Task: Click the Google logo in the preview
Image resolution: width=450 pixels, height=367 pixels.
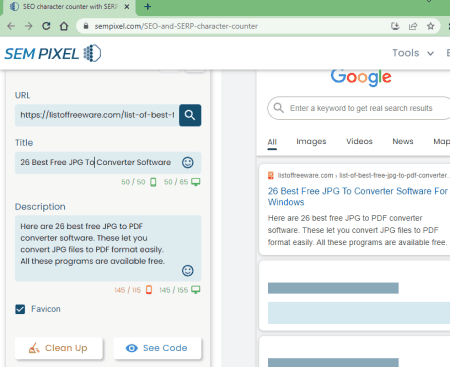Action: [361, 77]
